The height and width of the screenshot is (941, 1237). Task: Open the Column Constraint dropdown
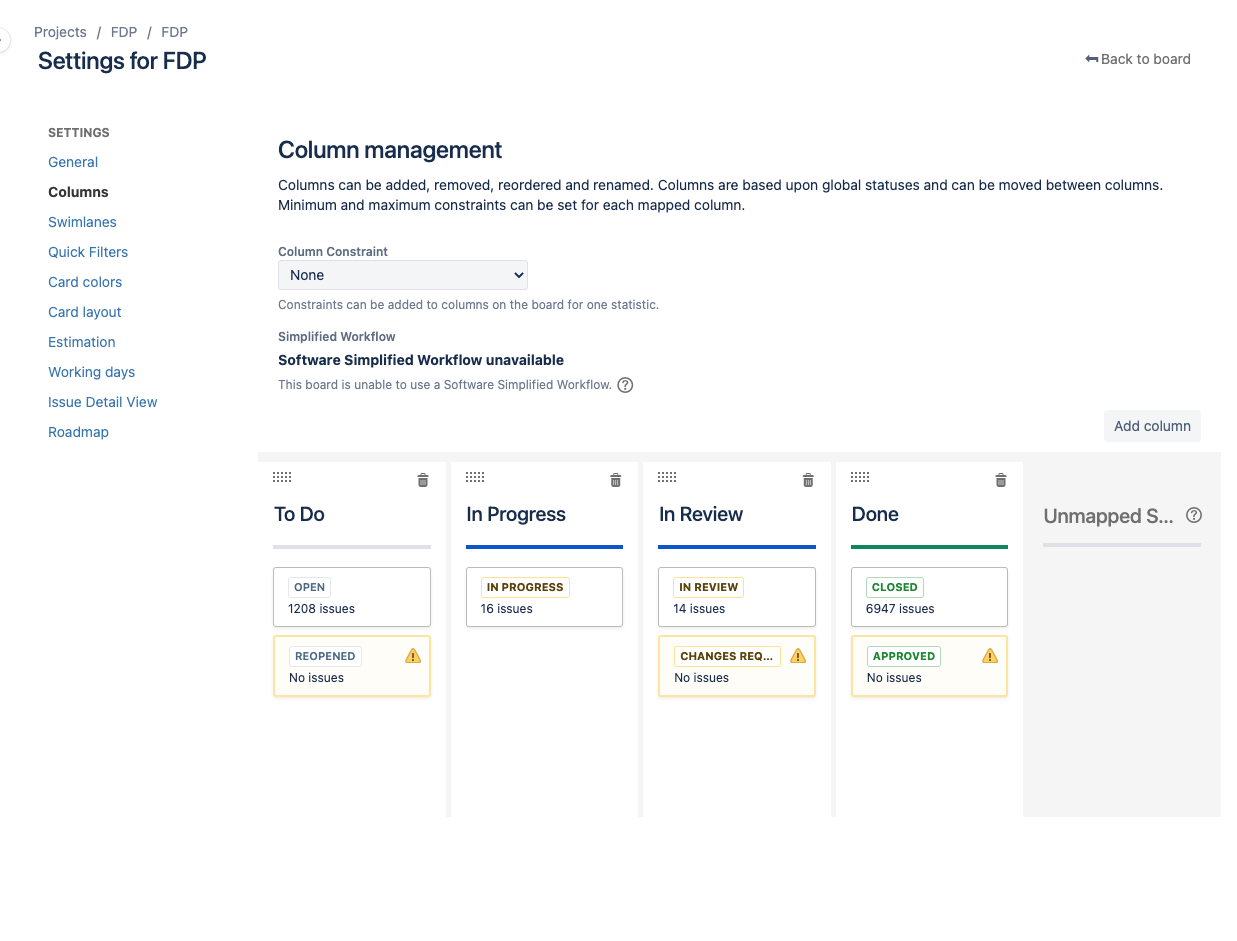point(403,275)
